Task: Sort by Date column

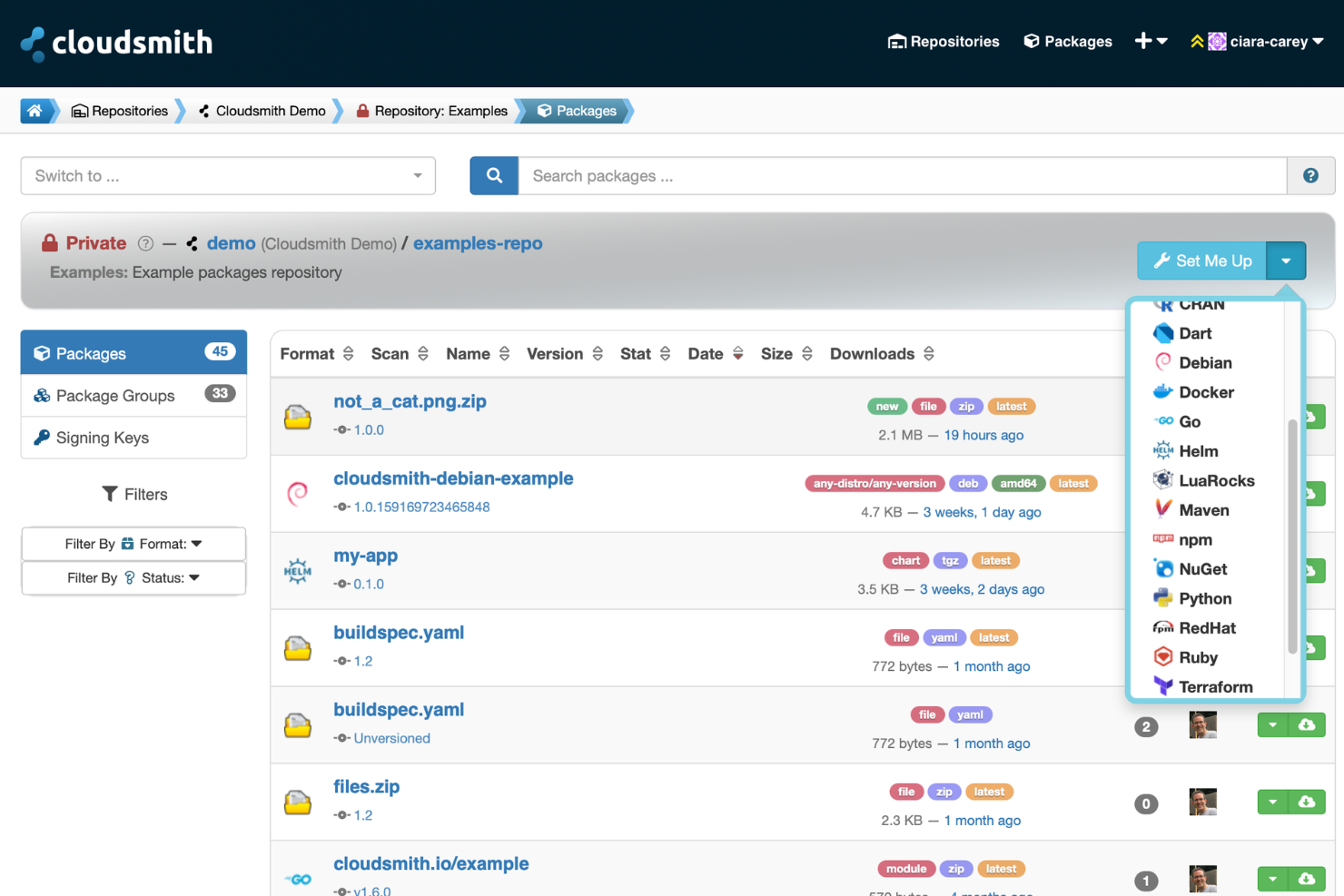Action: (x=716, y=354)
